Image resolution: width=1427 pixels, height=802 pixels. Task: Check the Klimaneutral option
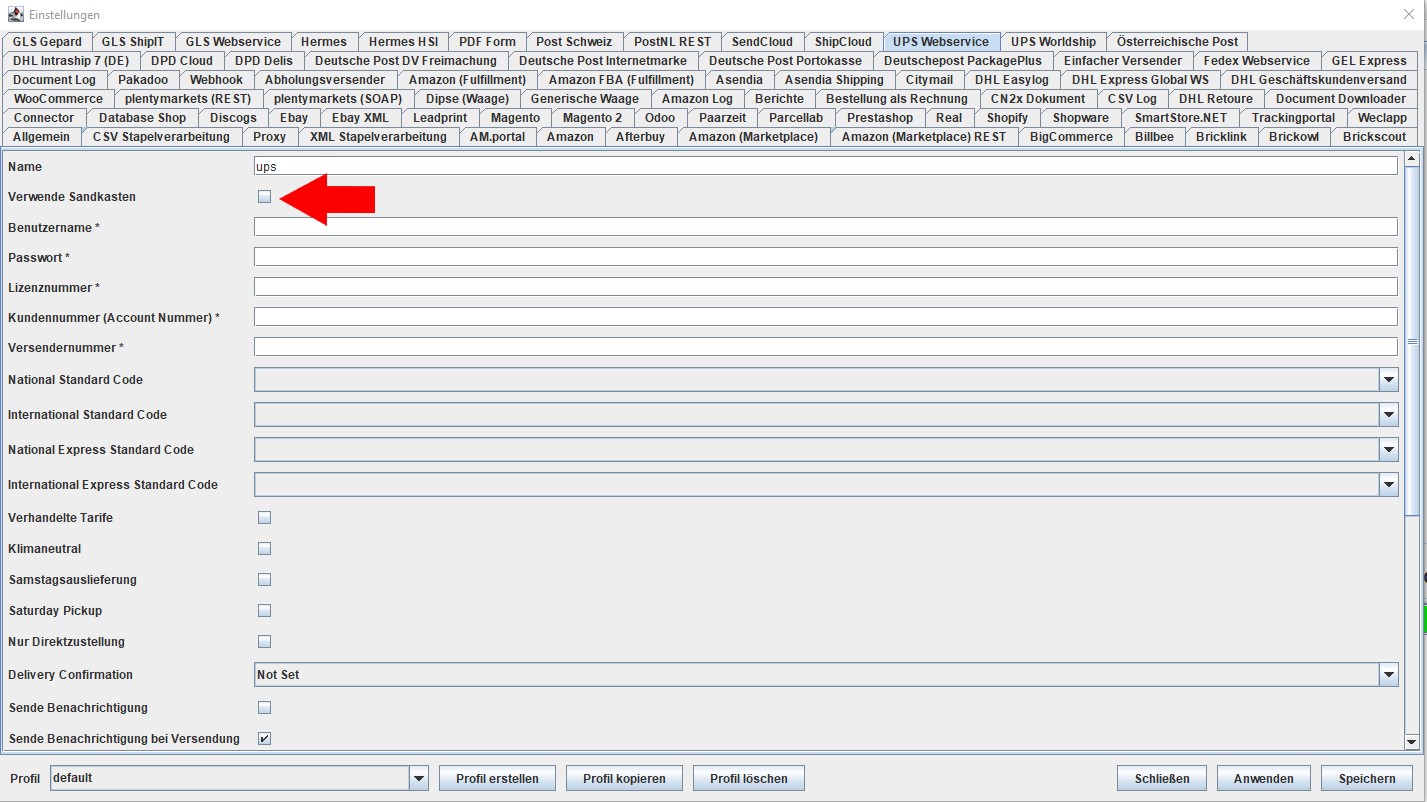(264, 549)
